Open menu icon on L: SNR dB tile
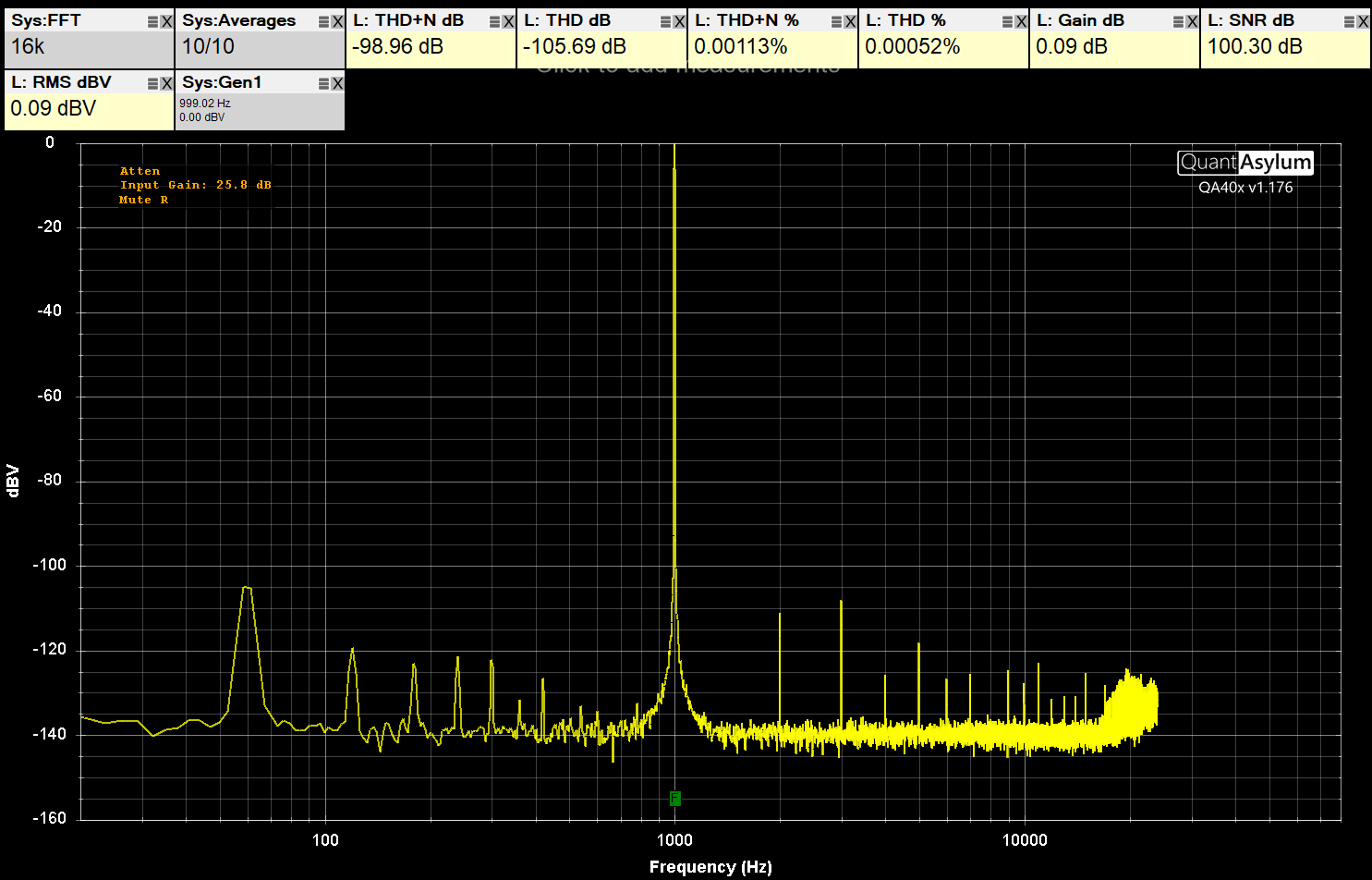Image resolution: width=1372 pixels, height=880 pixels. [x=1350, y=21]
